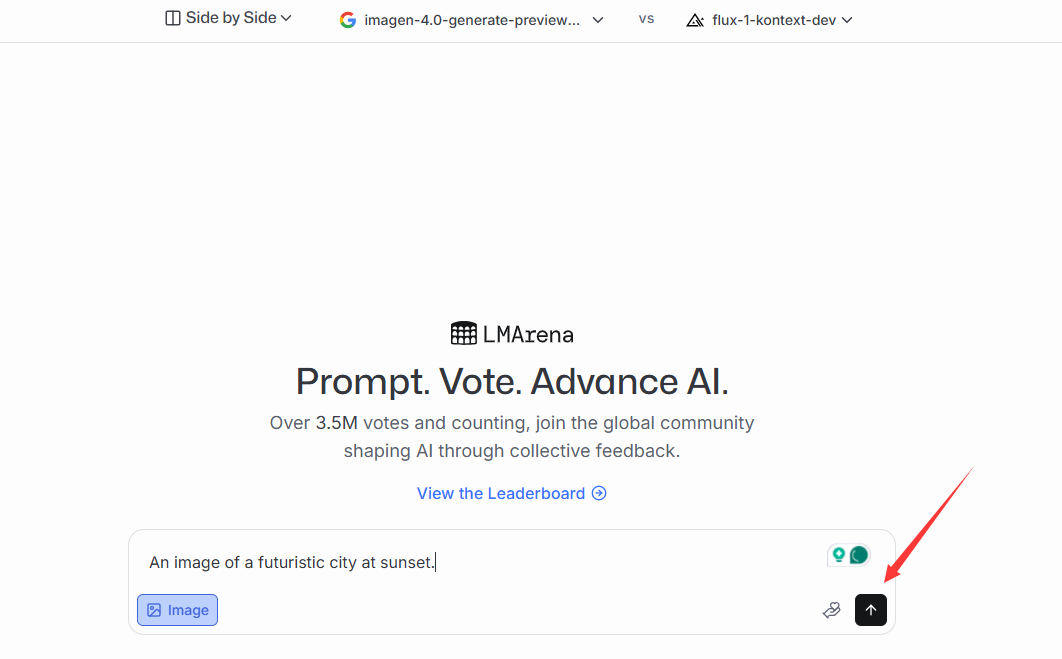Image resolution: width=1062 pixels, height=659 pixels.
Task: Click the circled arrow after Leaderboard
Action: (x=599, y=493)
